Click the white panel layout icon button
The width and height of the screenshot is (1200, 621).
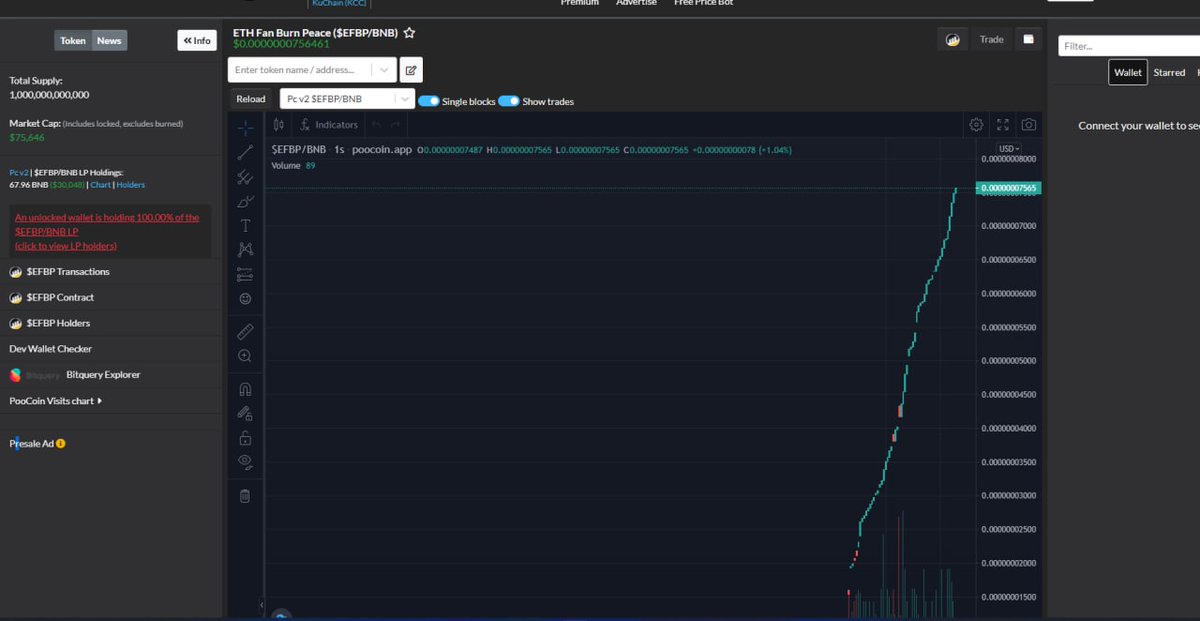1028,39
